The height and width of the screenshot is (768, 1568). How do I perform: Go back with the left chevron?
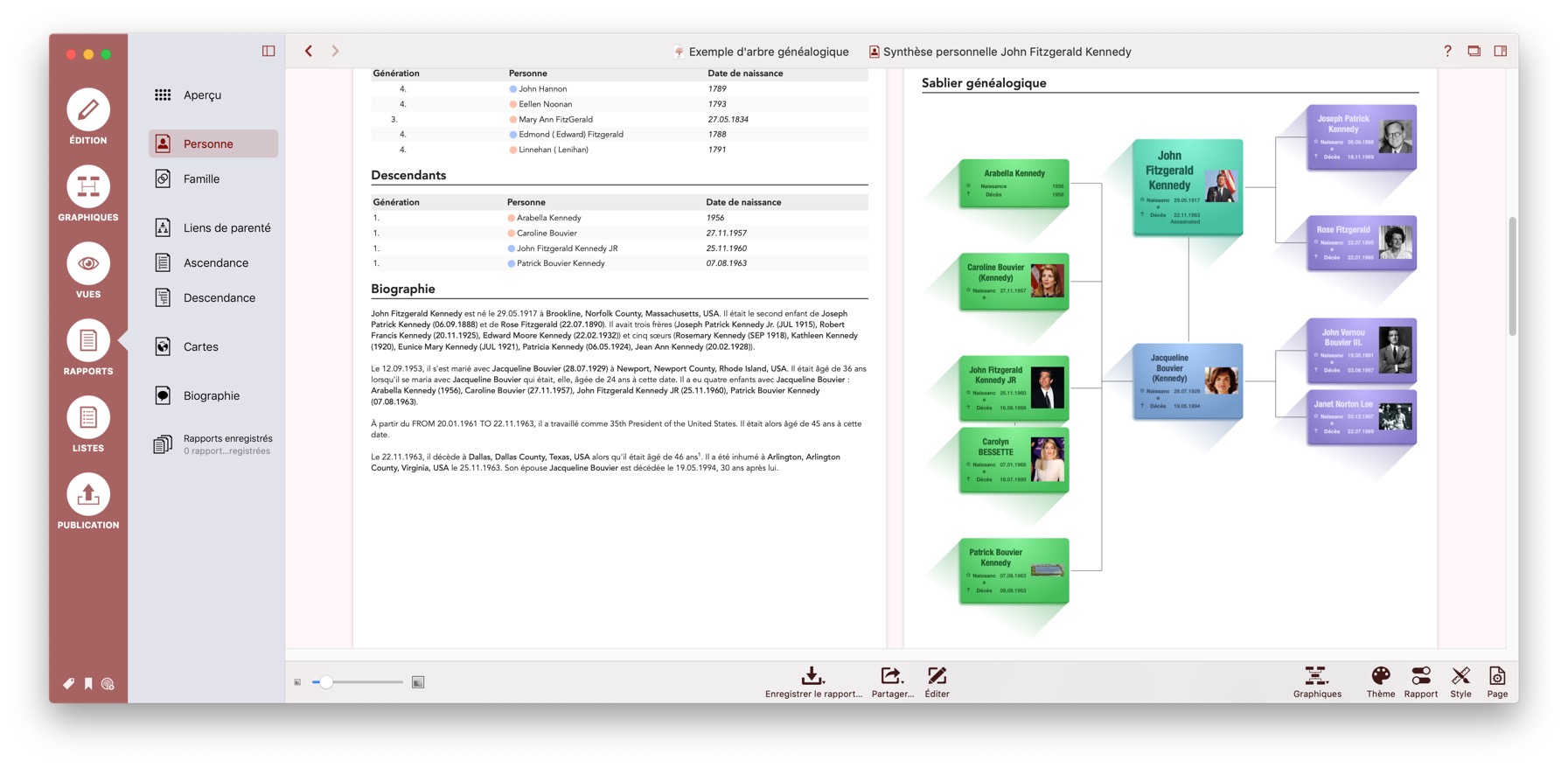309,51
